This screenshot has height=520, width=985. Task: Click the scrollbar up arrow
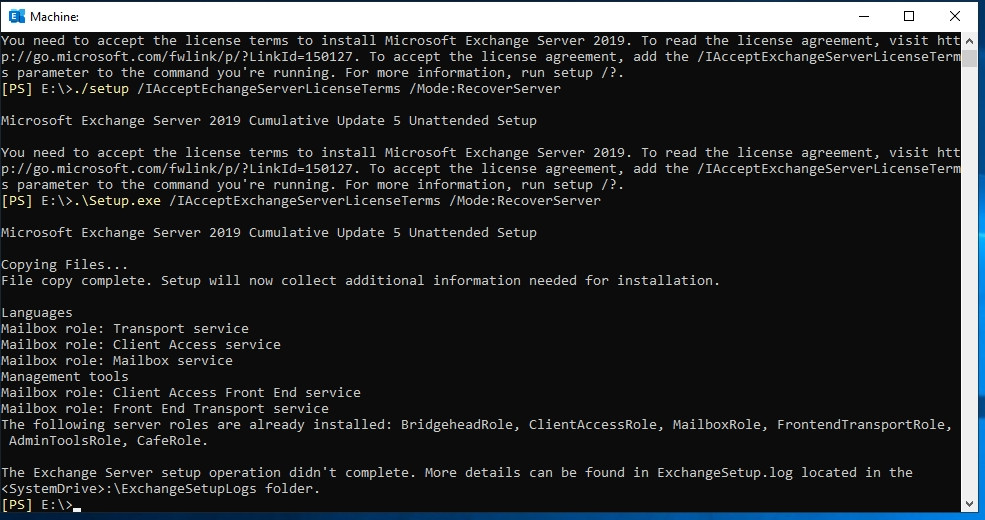(969, 41)
